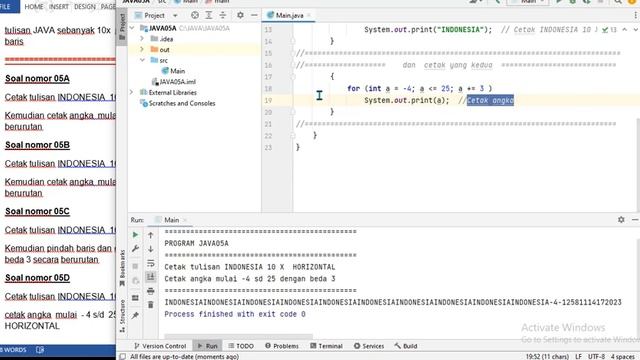Select Scratches and Consoles item

(x=178, y=103)
